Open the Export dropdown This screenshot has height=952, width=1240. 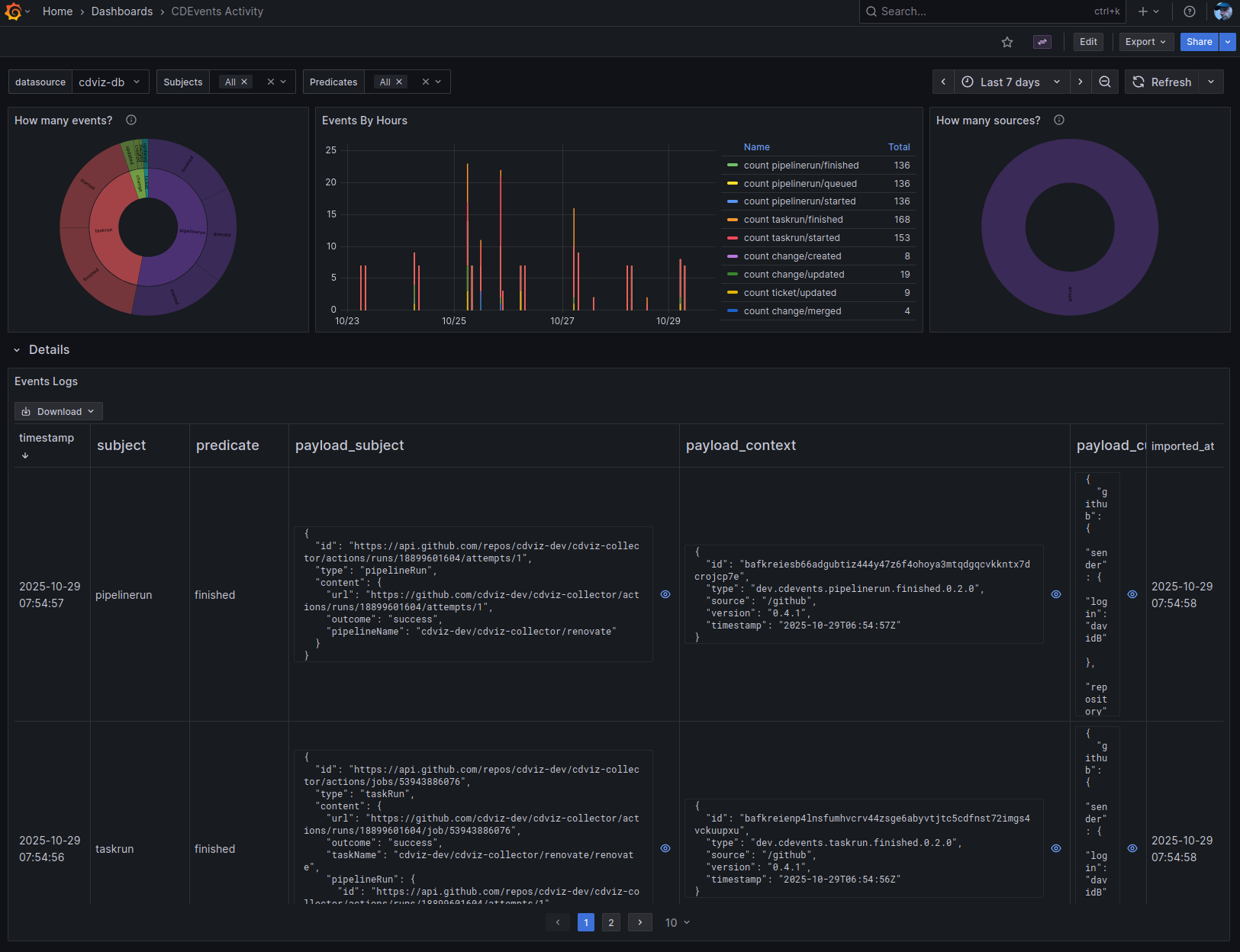1145,42
